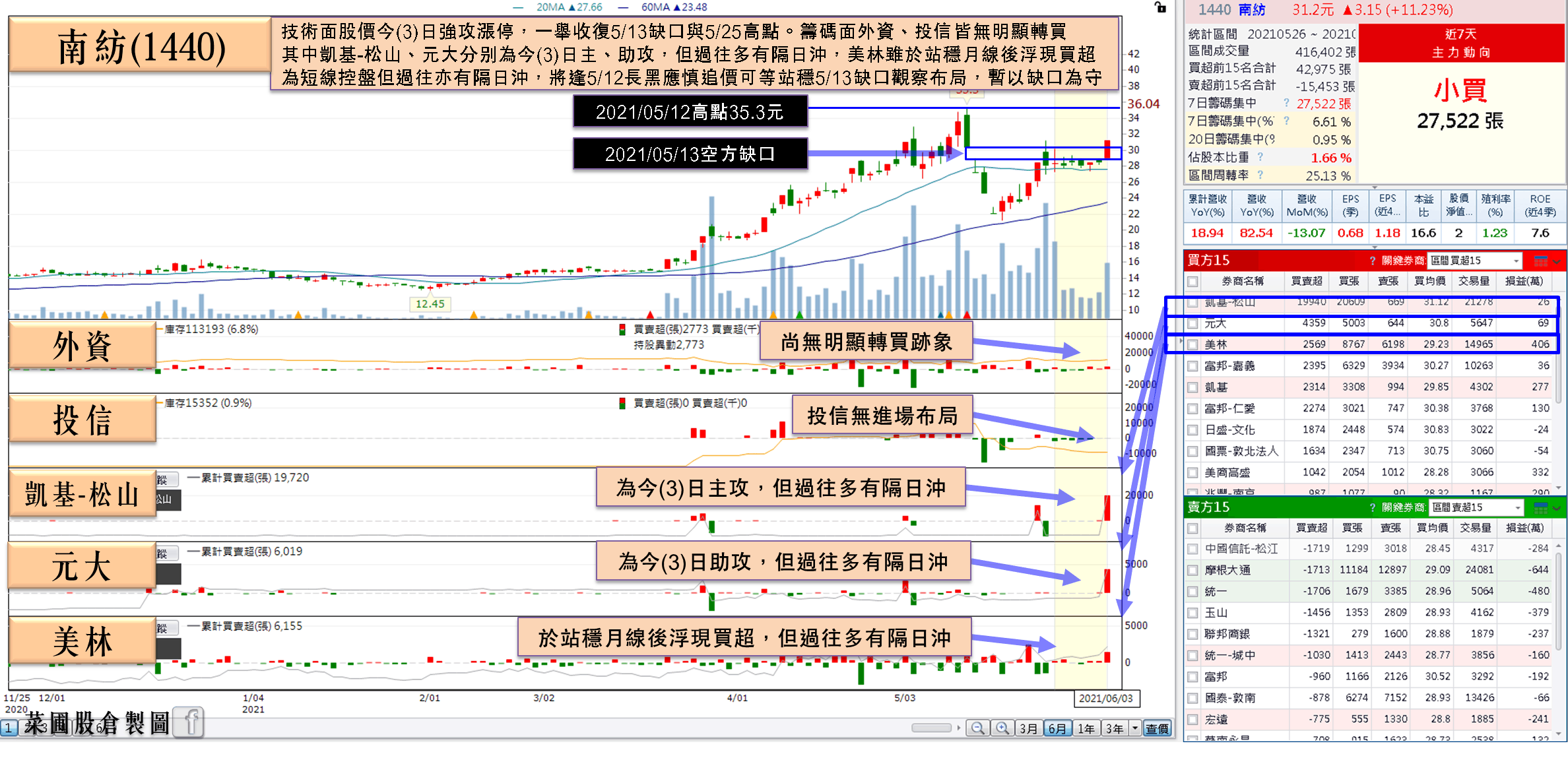Click the zoom in magnifier button
This screenshot has height=758, width=1568.
pyautogui.click(x=1002, y=728)
